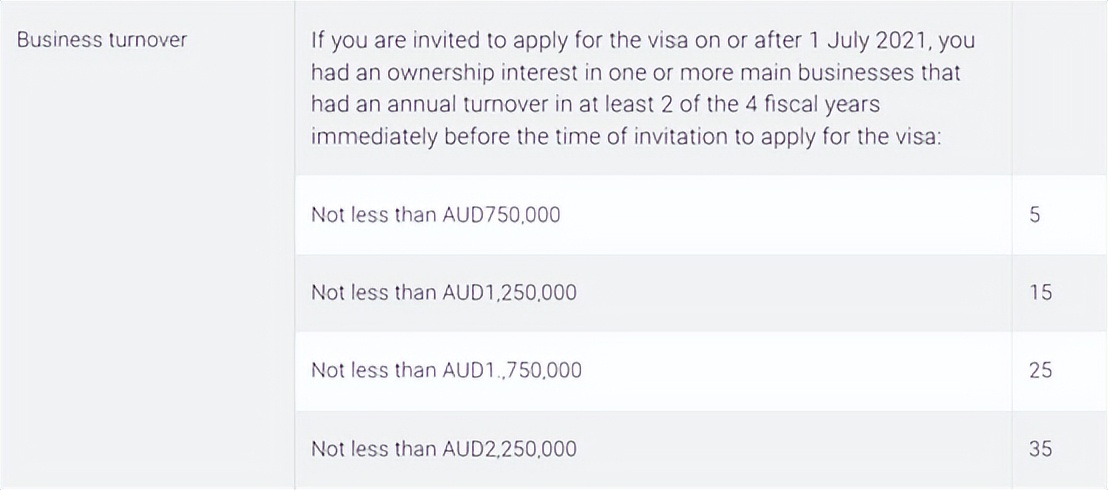Click the points value 15
Viewport: 1108px width, 490px height.
tap(1040, 293)
